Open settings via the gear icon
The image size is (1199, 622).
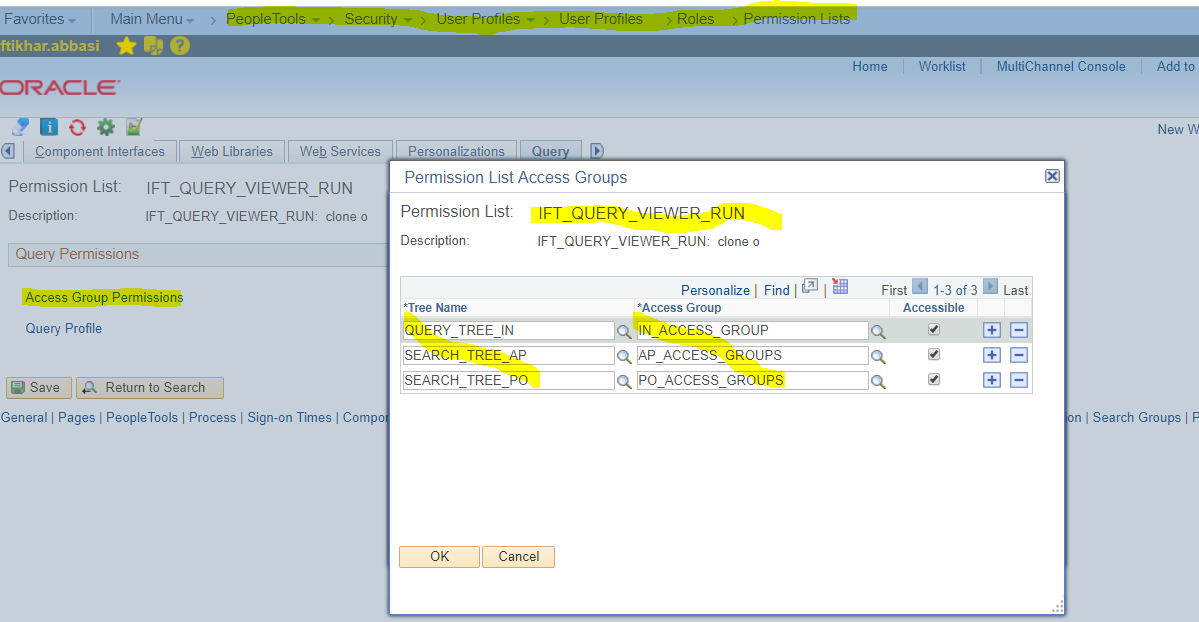105,127
